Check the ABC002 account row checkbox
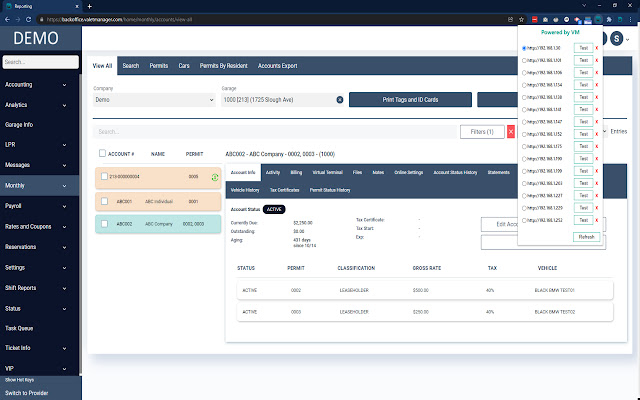The width and height of the screenshot is (640, 400). pos(104,224)
